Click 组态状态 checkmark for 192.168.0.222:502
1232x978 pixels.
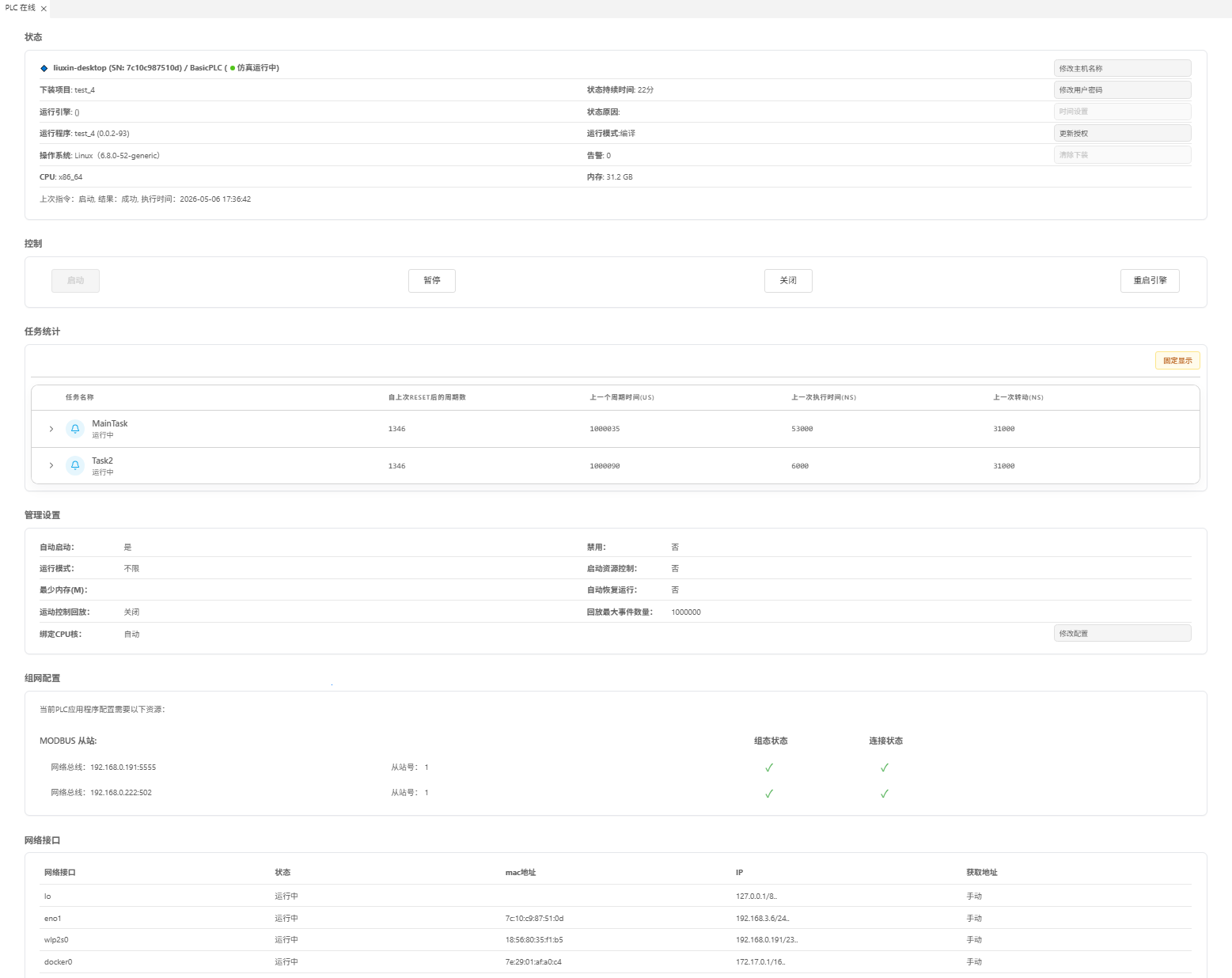tap(769, 794)
